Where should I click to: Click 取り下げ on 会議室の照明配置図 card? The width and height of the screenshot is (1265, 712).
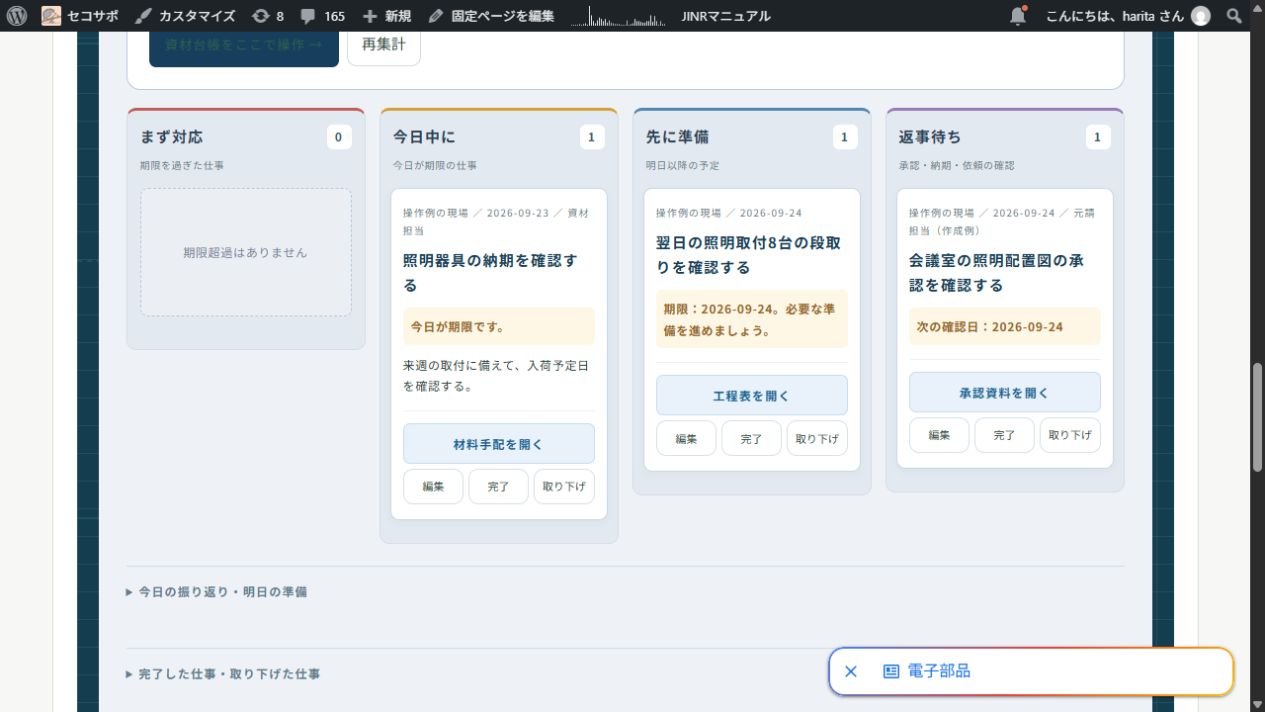coord(1070,435)
